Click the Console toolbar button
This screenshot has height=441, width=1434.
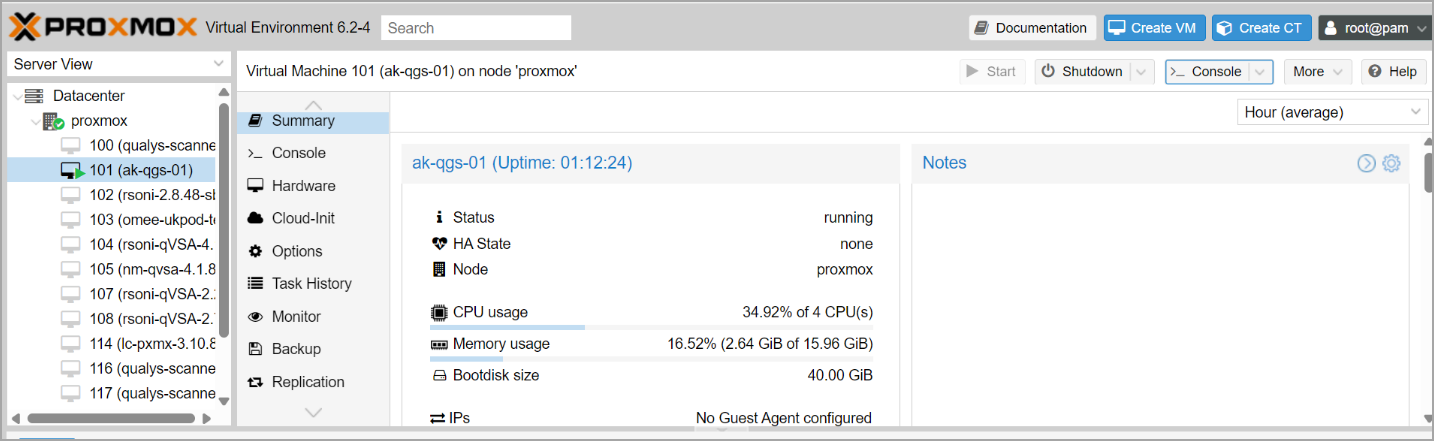(1206, 71)
